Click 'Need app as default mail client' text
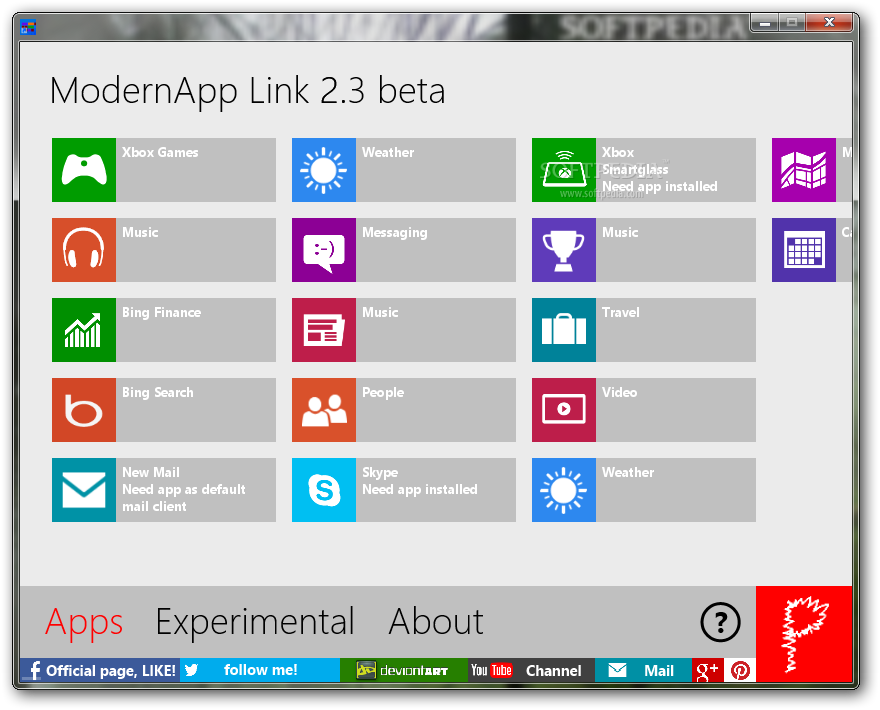Image resolution: width=880 pixels, height=710 pixels. click(184, 498)
